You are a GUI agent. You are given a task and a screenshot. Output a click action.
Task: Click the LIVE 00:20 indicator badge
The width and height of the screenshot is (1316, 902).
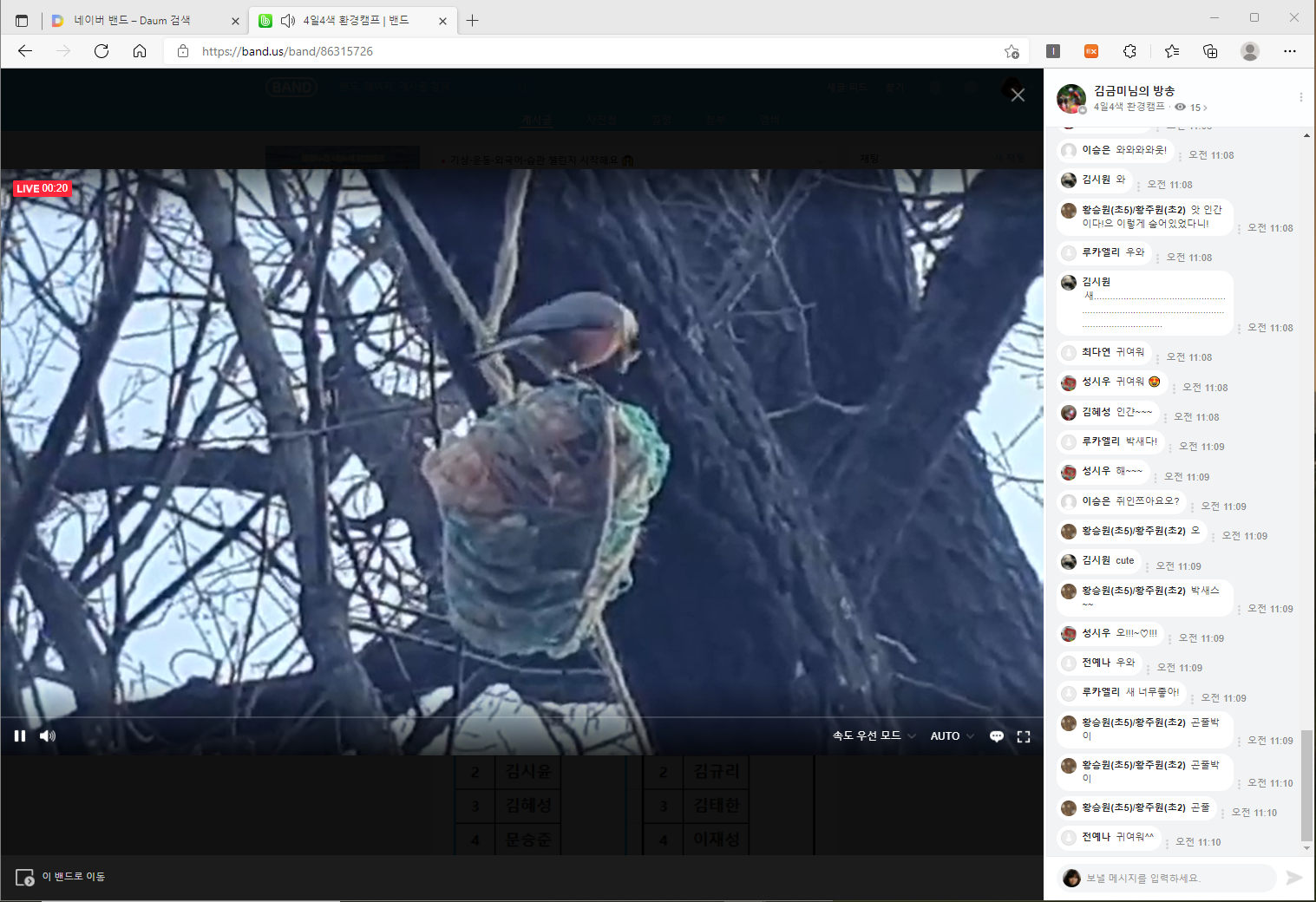[42, 188]
